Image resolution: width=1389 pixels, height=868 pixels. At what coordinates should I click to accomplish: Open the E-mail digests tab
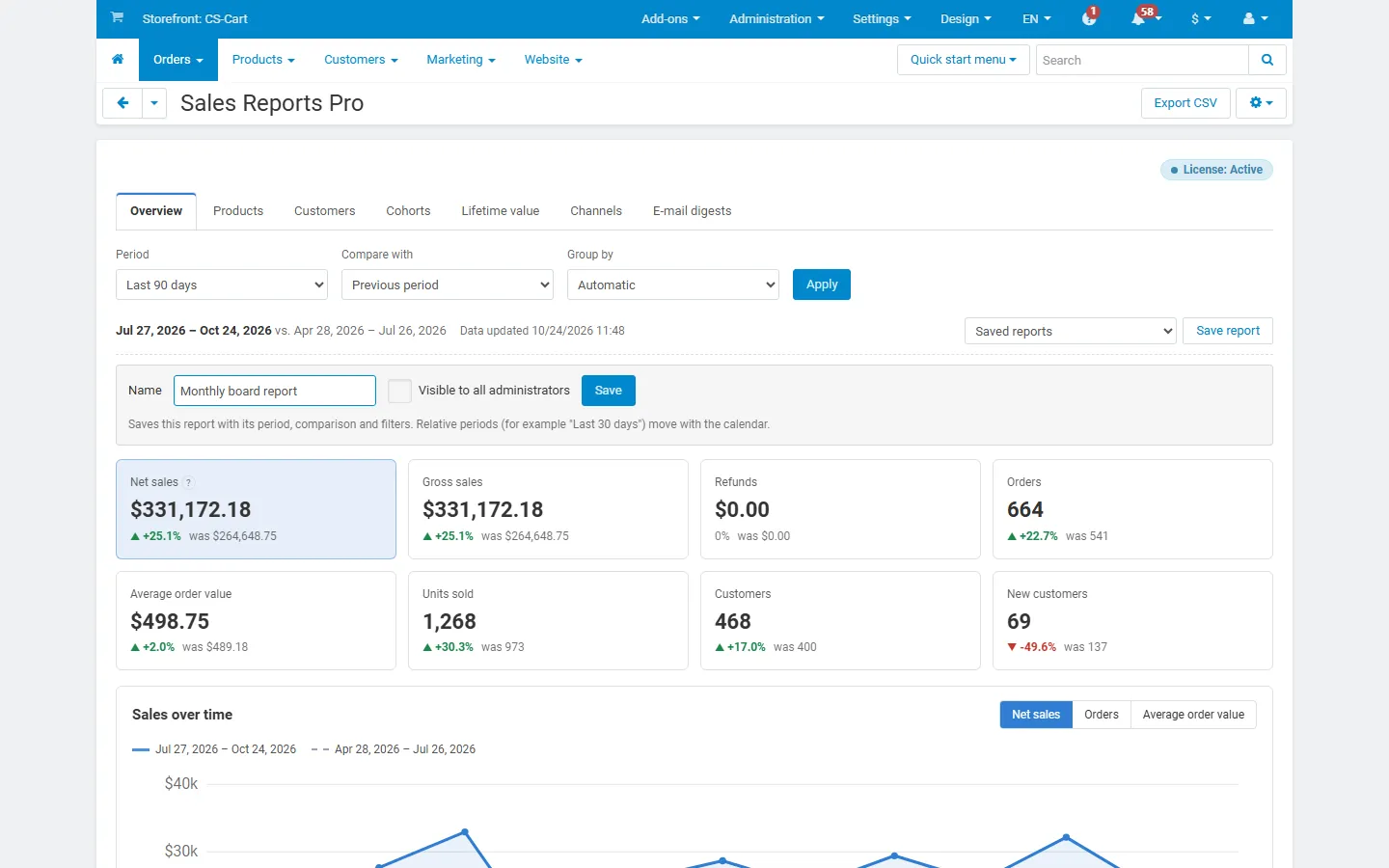[x=692, y=211]
